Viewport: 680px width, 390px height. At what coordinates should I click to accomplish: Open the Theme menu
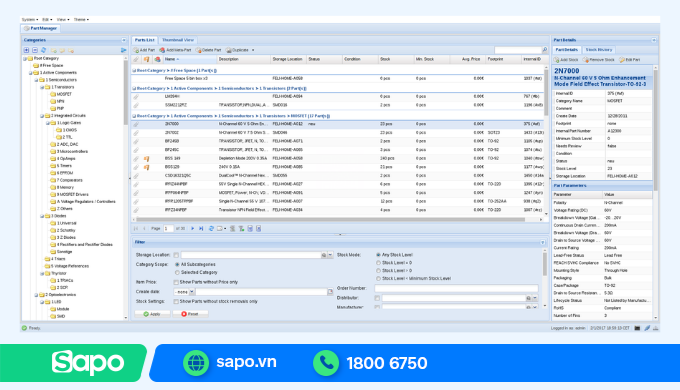81,20
